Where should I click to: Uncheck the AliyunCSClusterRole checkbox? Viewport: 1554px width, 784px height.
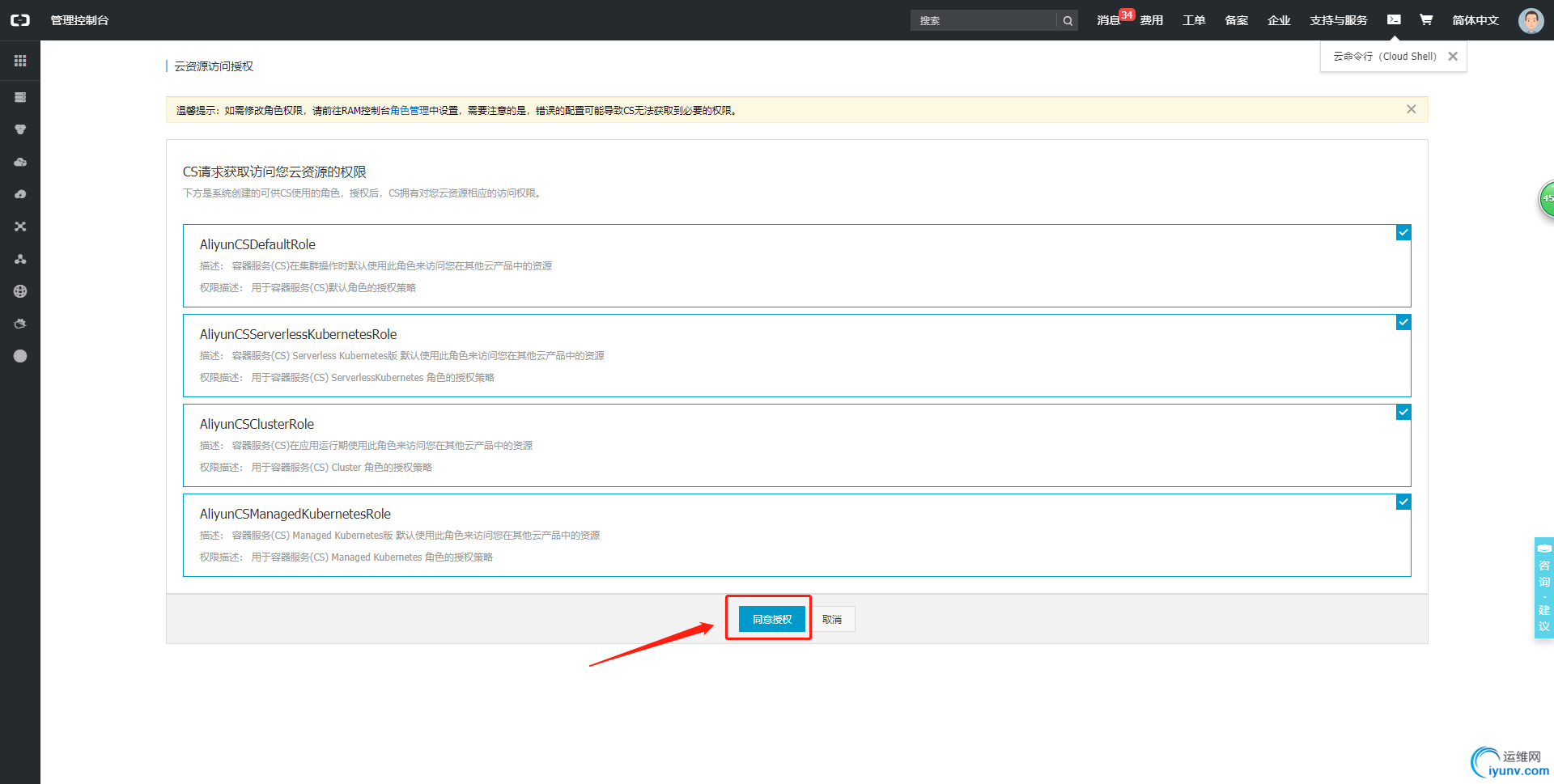pyautogui.click(x=1403, y=413)
